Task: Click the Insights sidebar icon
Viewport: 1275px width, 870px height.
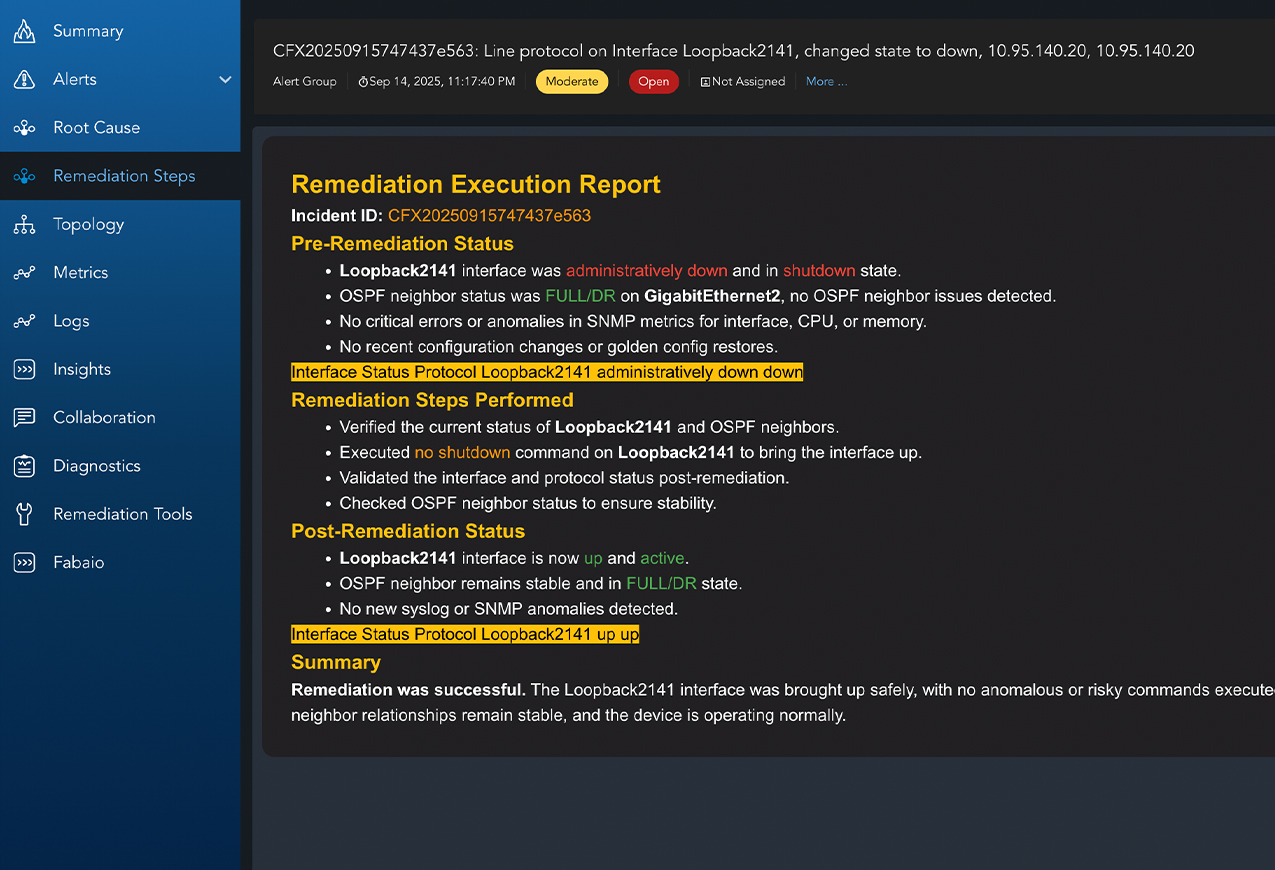Action: 24,370
